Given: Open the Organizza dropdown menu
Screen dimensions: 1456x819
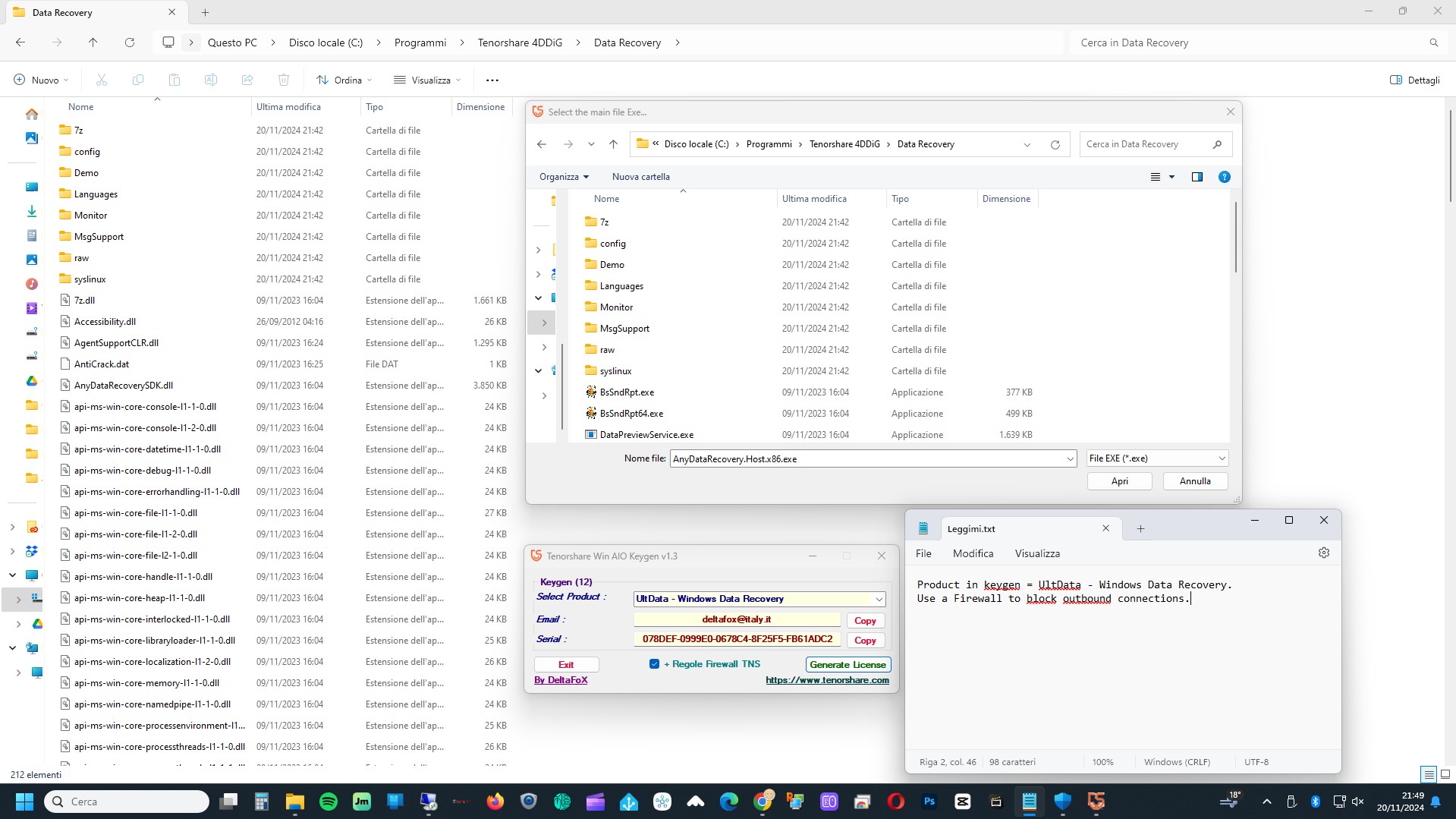Looking at the screenshot, I should [564, 177].
